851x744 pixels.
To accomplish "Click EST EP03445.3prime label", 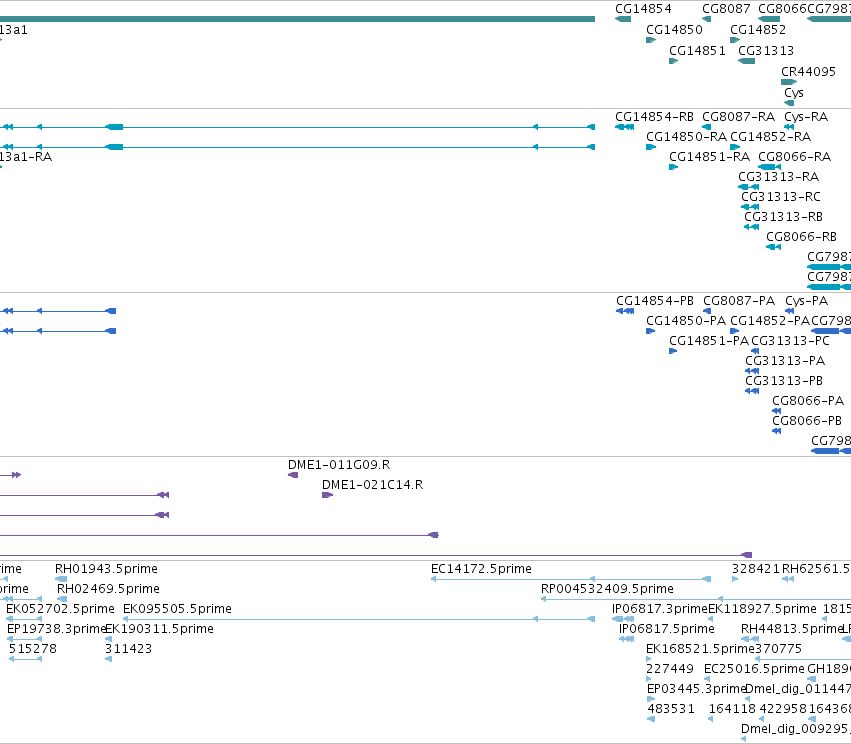I will tap(696, 689).
